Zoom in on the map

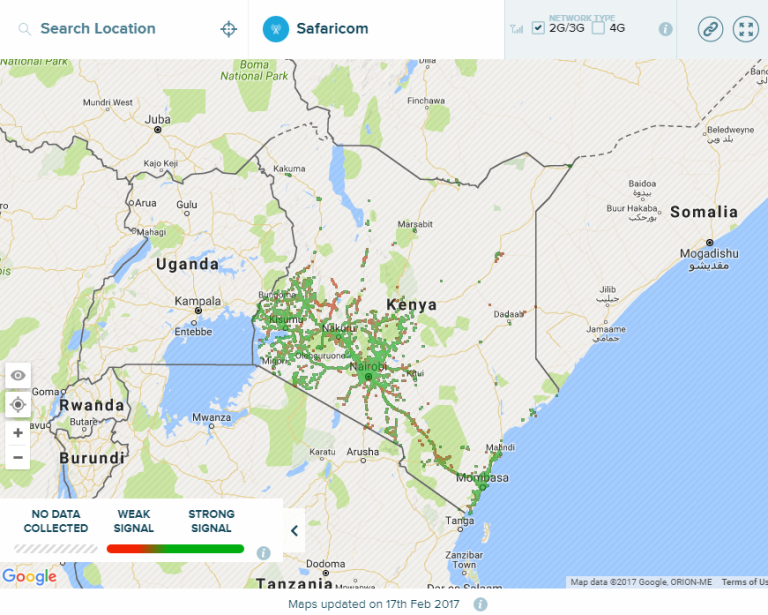pyautogui.click(x=18, y=433)
